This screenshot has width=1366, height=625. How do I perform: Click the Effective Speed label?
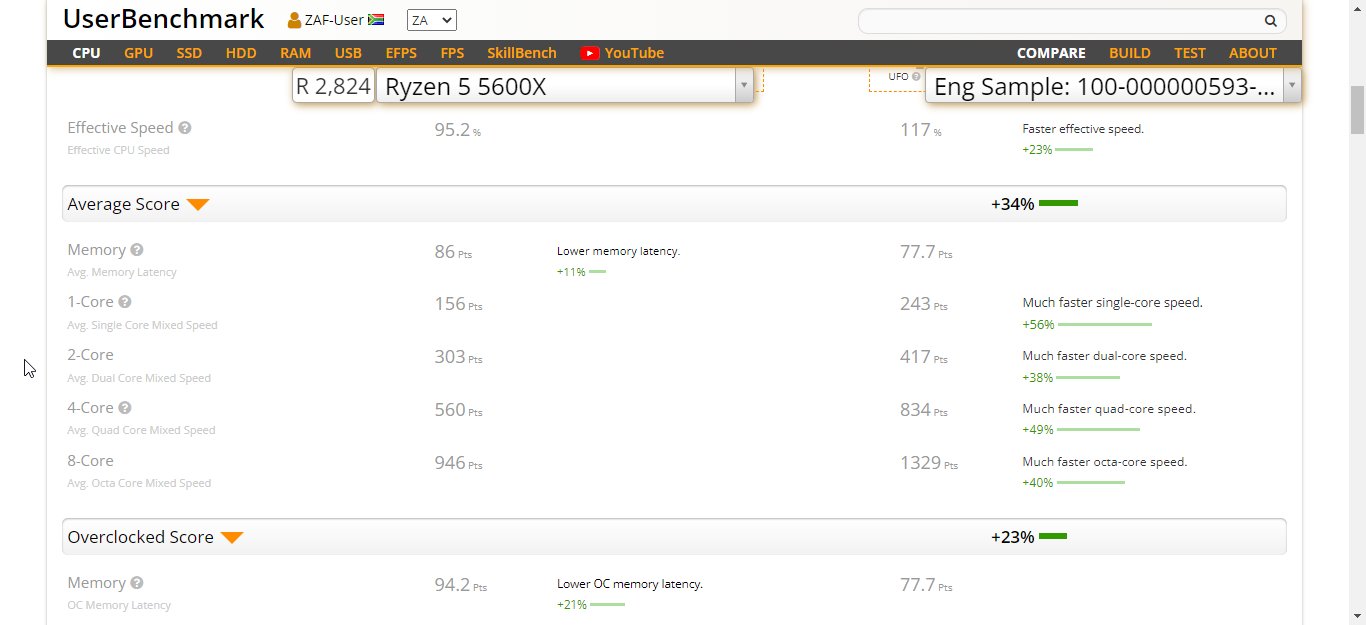click(120, 128)
